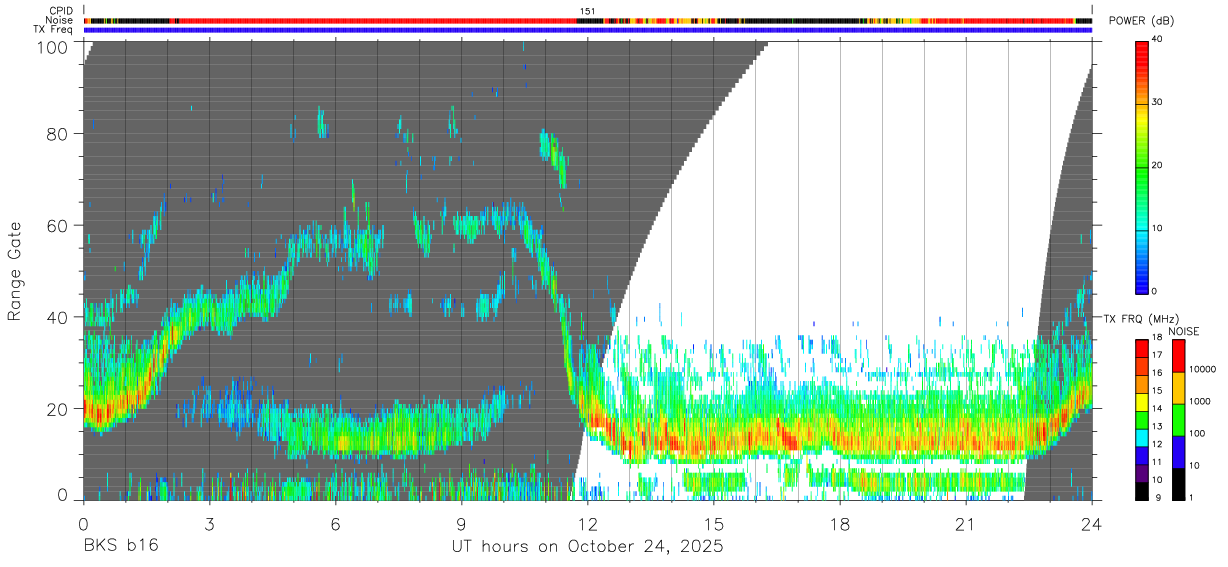Viewport: 1228px width, 567px height.
Task: Click the UT hours on October 24, 2025 title
Action: 587,547
